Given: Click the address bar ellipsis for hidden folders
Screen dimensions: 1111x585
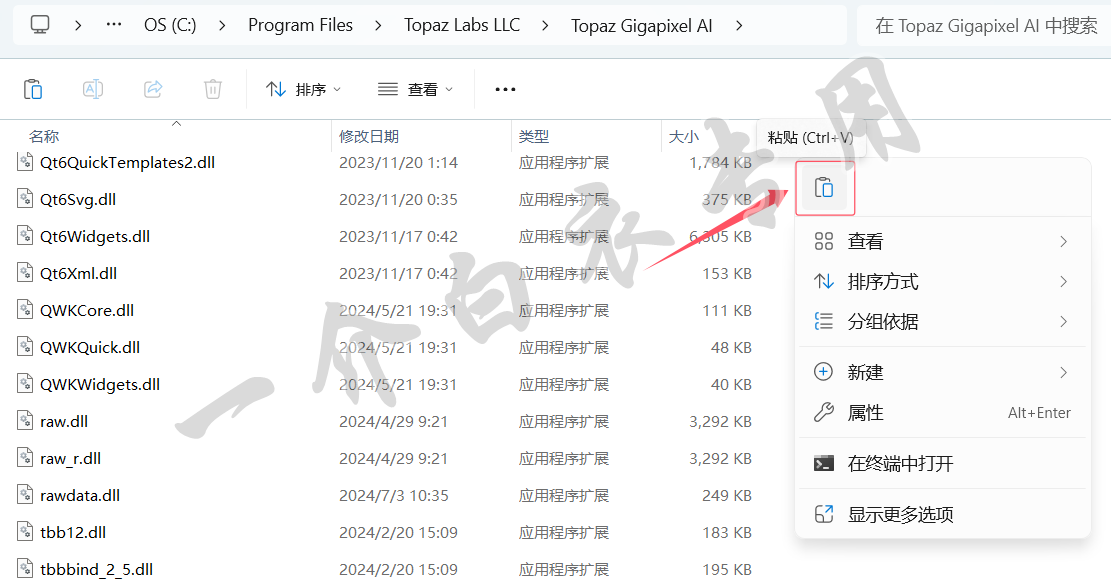Looking at the screenshot, I should 113,25.
